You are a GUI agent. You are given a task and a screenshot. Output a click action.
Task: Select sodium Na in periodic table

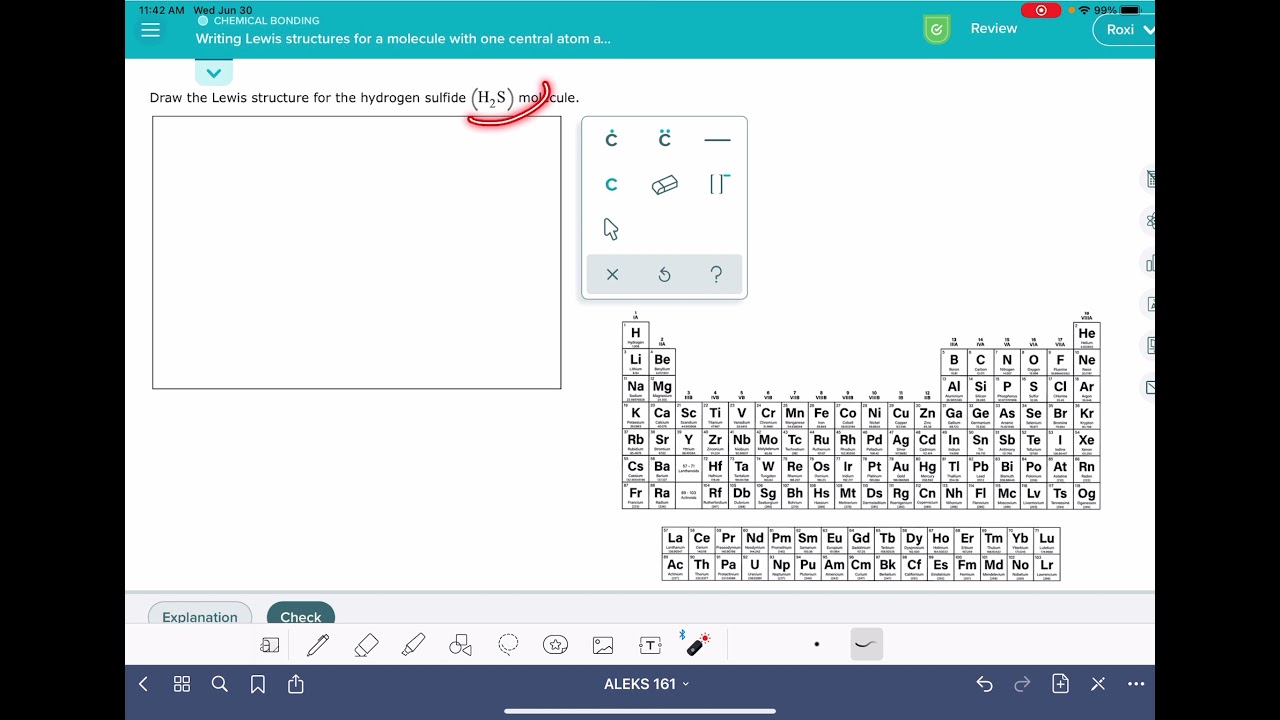tap(636, 388)
